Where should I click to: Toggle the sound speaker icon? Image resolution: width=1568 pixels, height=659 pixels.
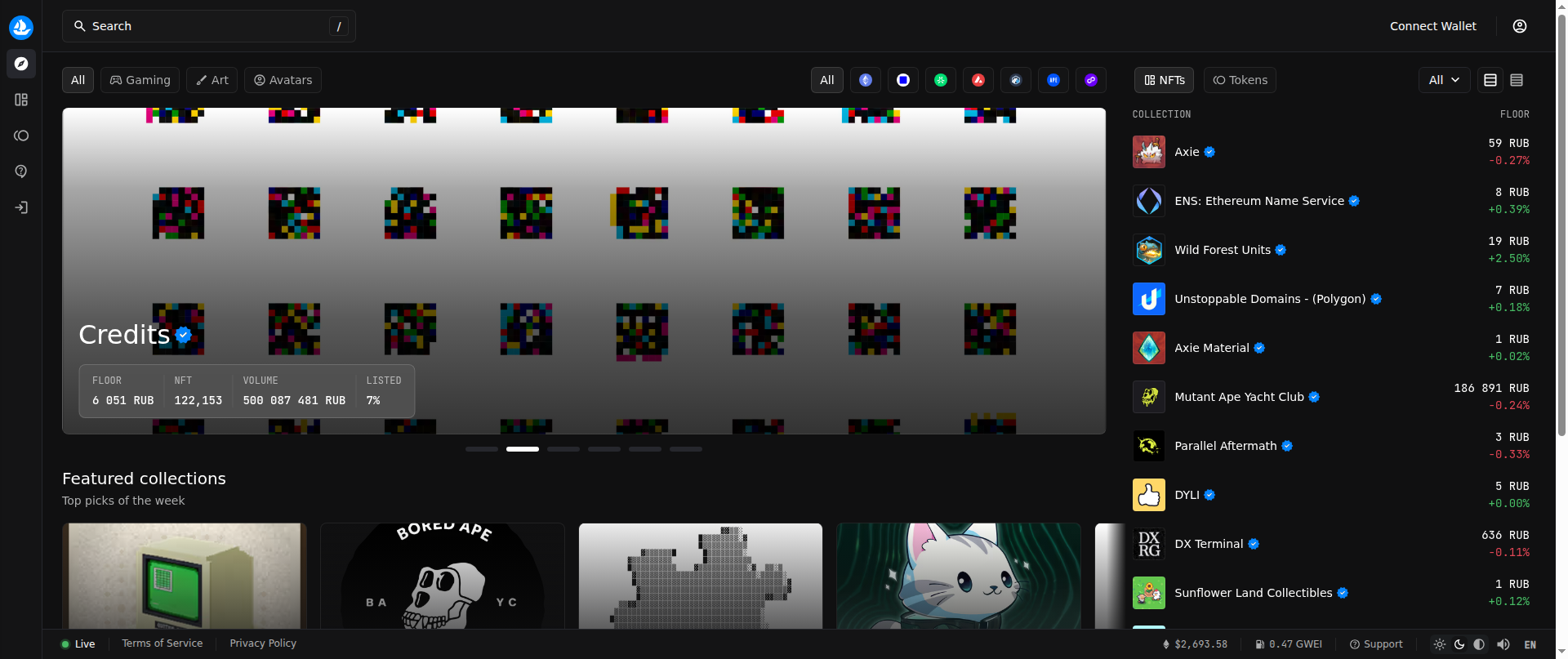1503,644
